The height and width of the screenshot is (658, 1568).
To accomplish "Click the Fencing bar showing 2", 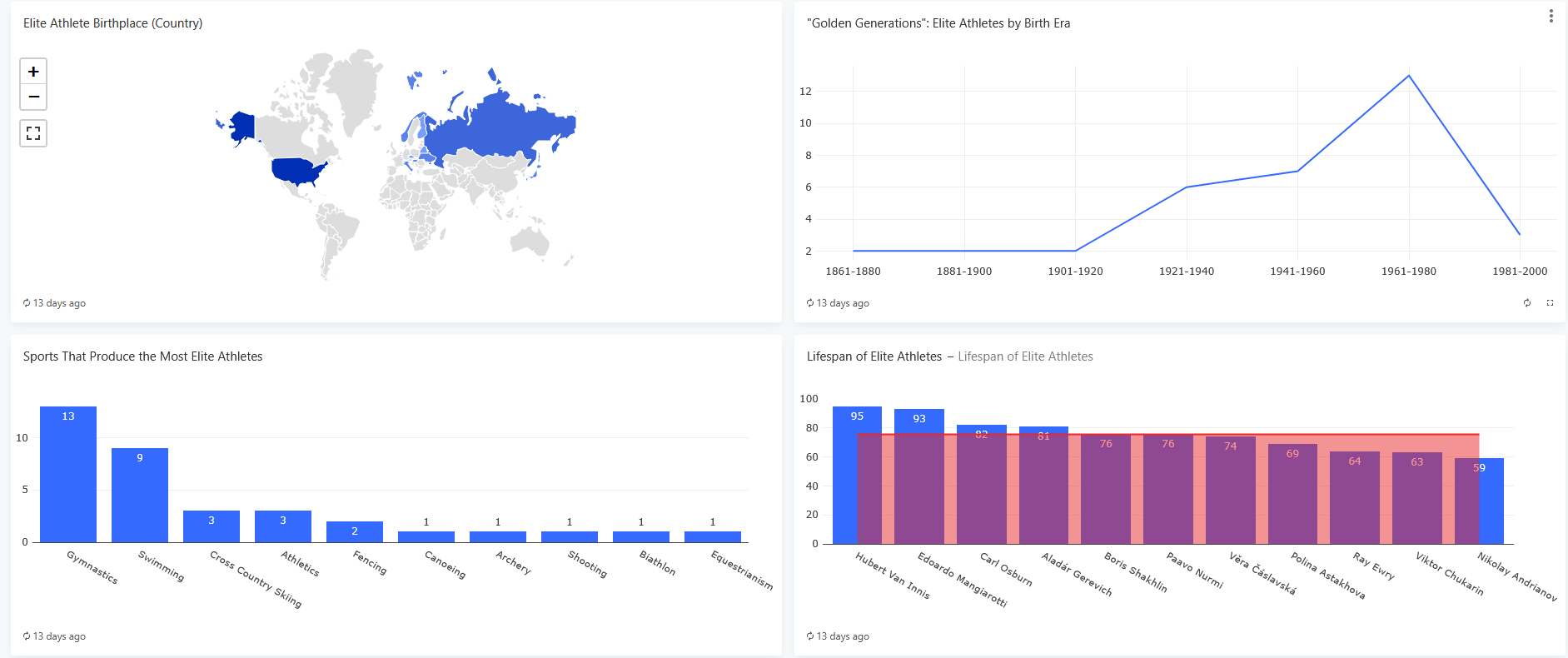I will coord(355,532).
